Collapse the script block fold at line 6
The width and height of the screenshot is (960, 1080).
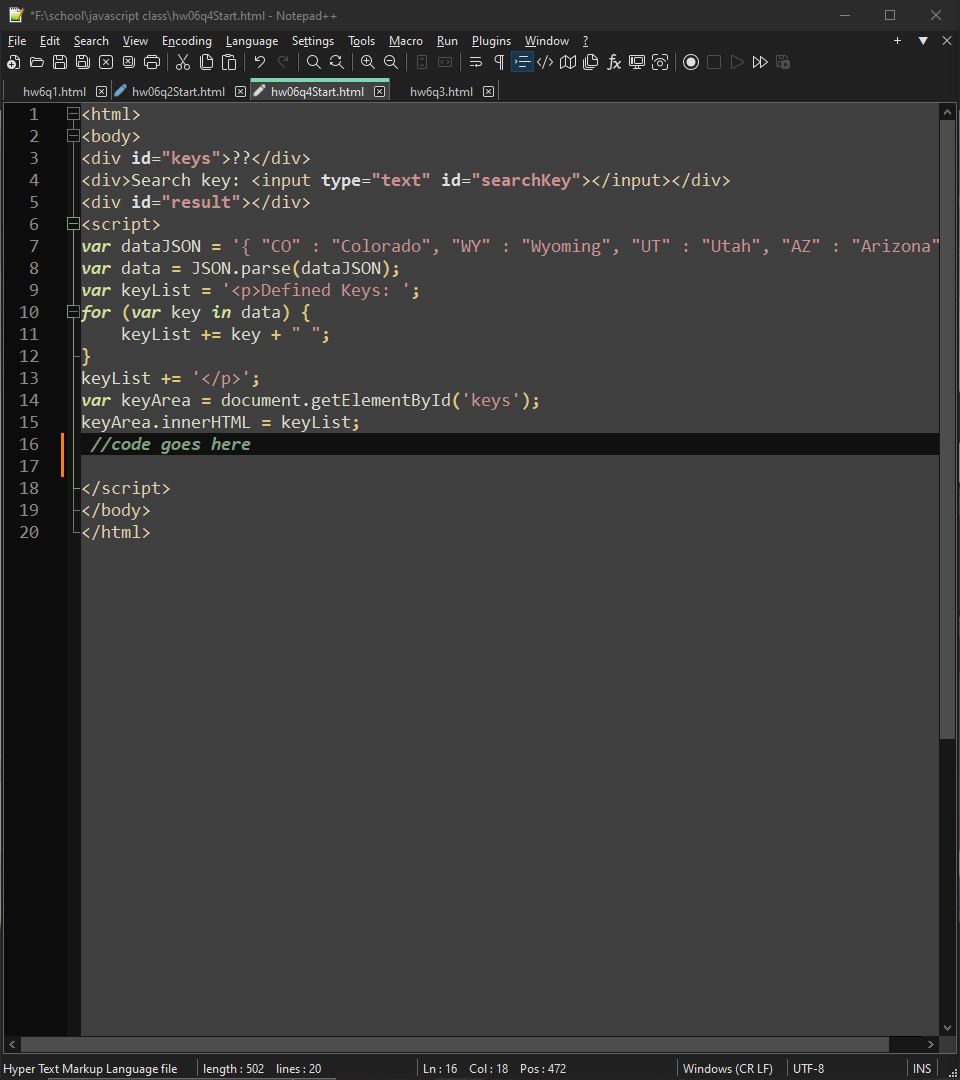point(73,224)
